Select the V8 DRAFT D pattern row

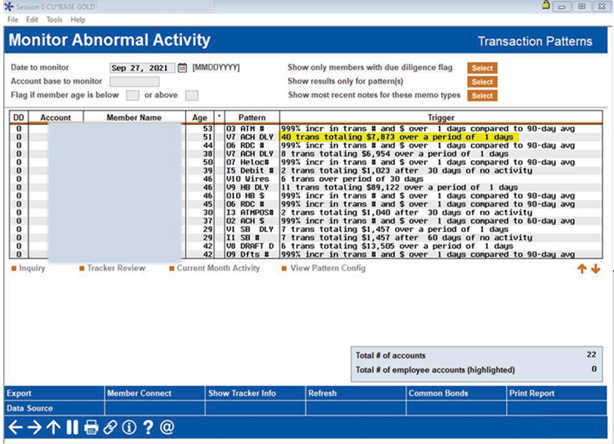point(306,246)
